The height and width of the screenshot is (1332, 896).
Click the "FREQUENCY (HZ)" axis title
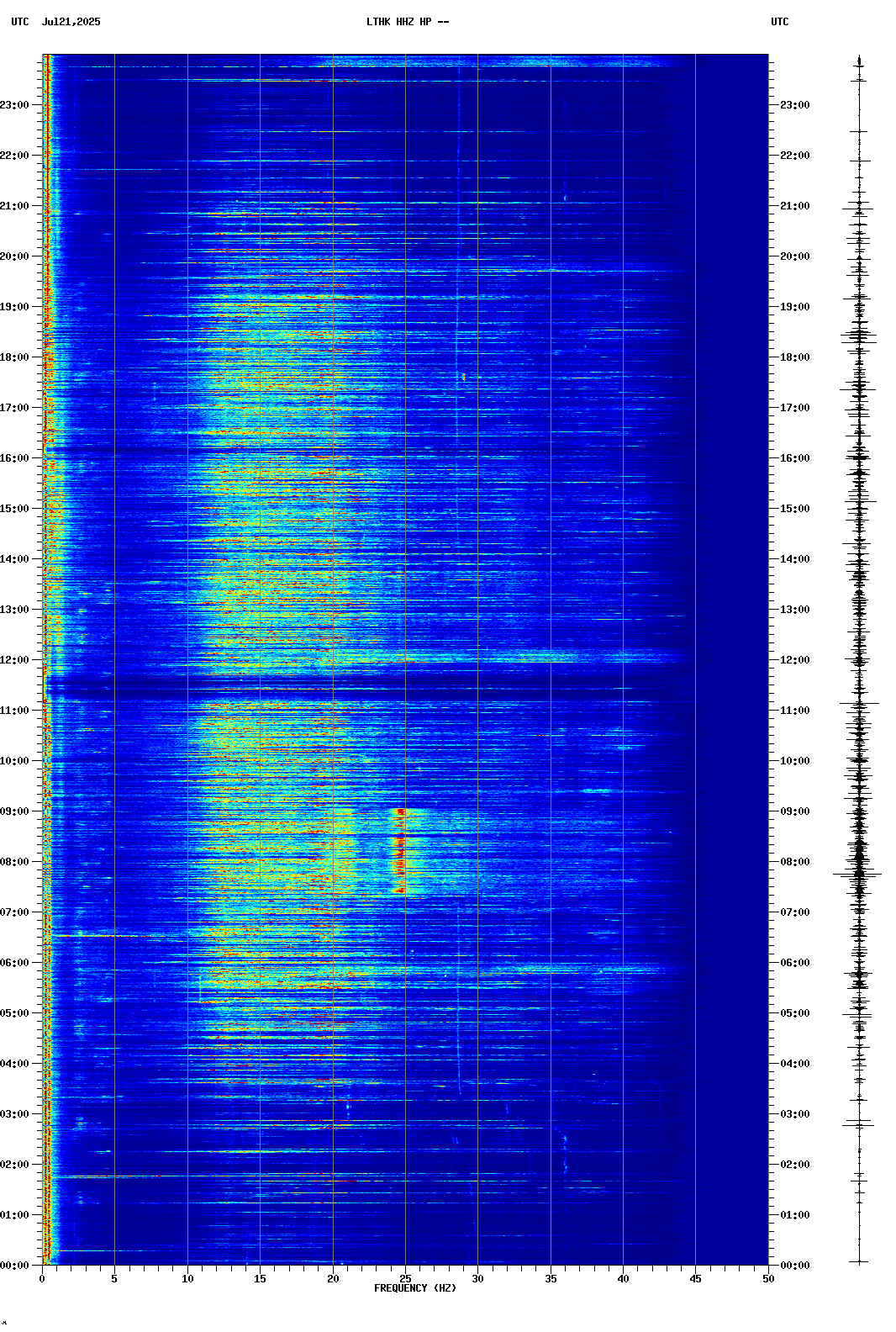pos(415,1288)
